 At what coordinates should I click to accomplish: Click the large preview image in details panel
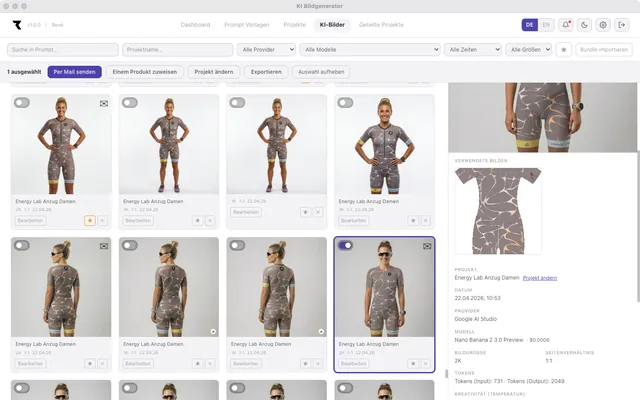tap(542, 118)
